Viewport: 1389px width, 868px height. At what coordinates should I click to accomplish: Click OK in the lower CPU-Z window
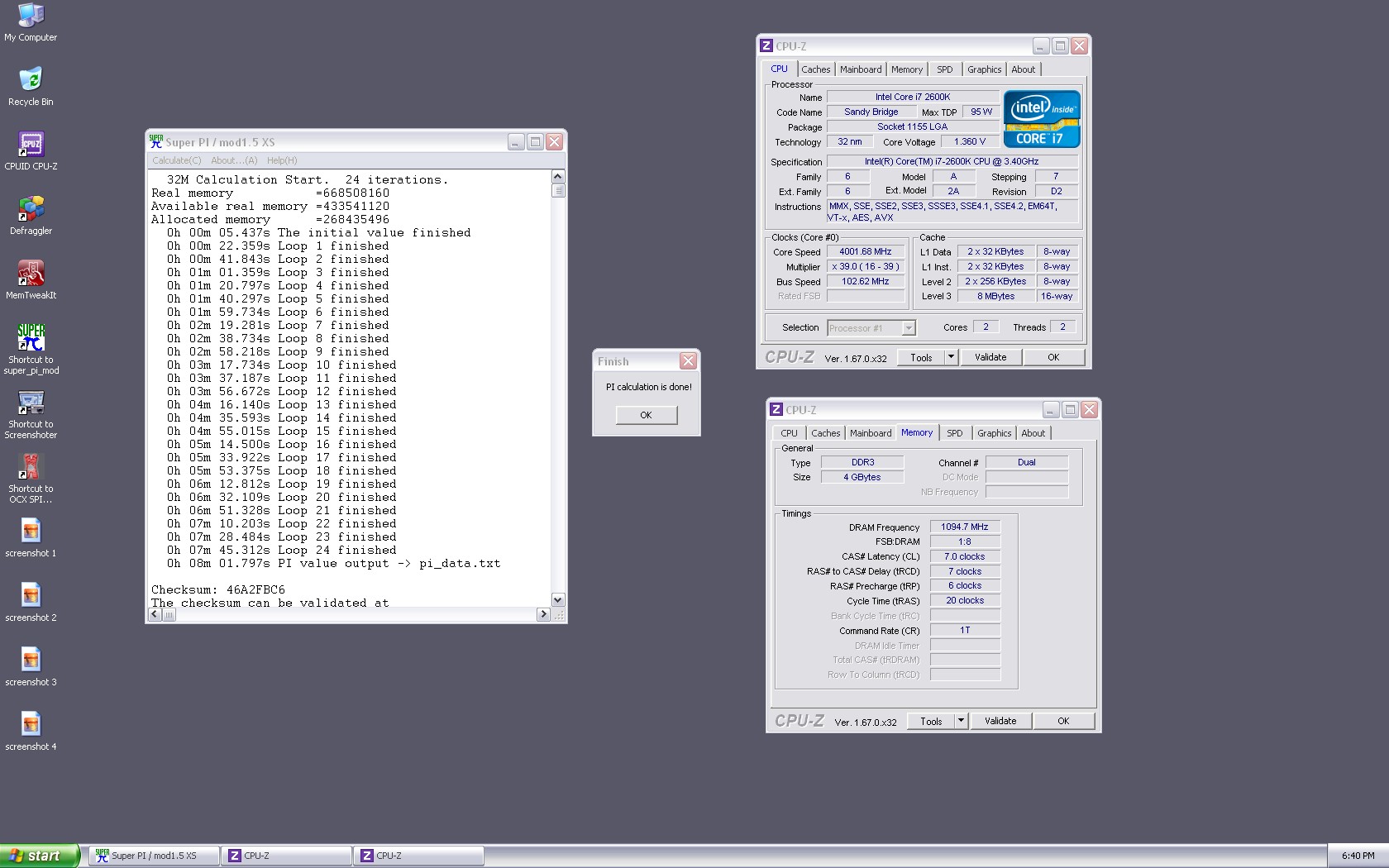(1063, 721)
